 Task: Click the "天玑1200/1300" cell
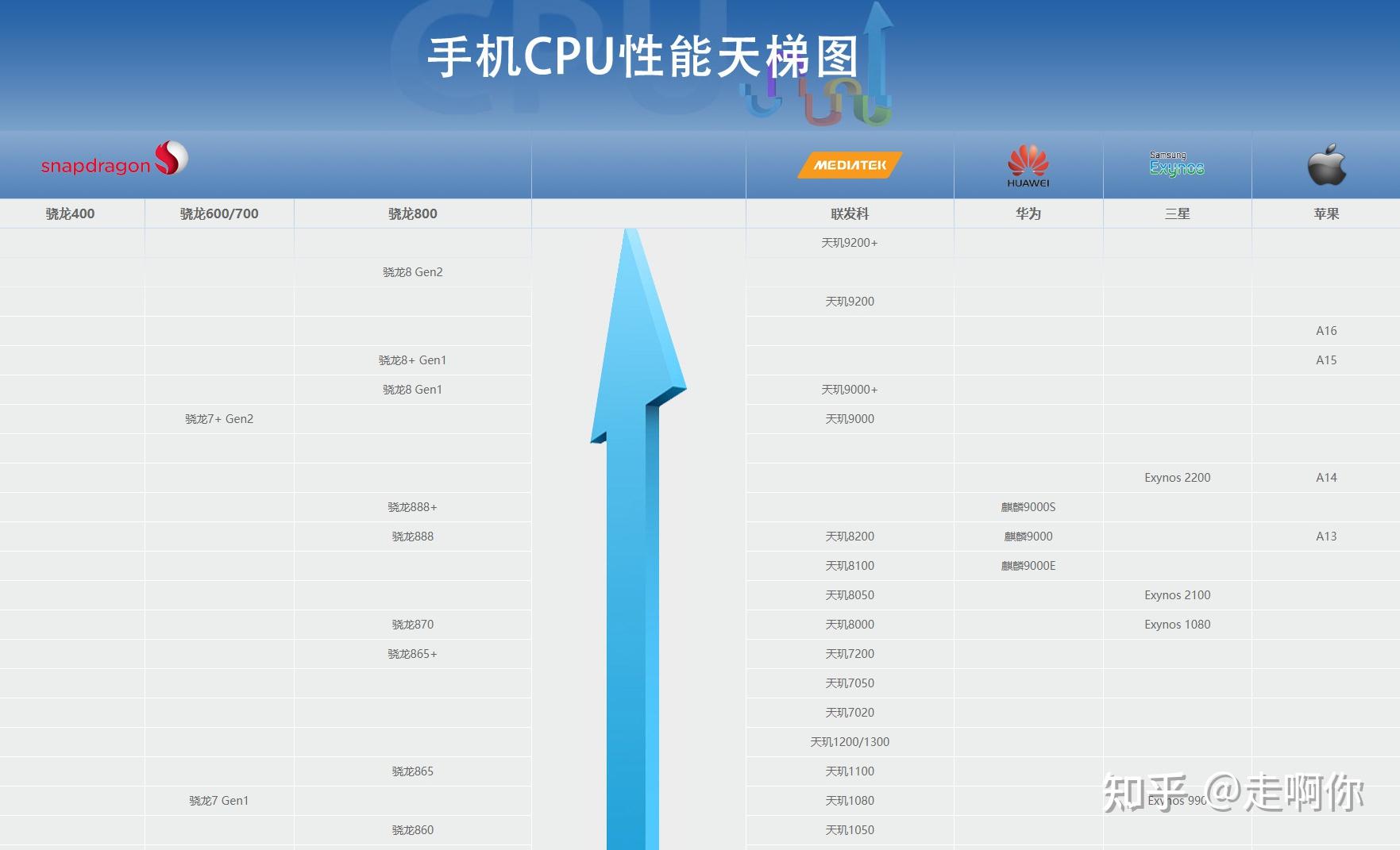point(850,742)
